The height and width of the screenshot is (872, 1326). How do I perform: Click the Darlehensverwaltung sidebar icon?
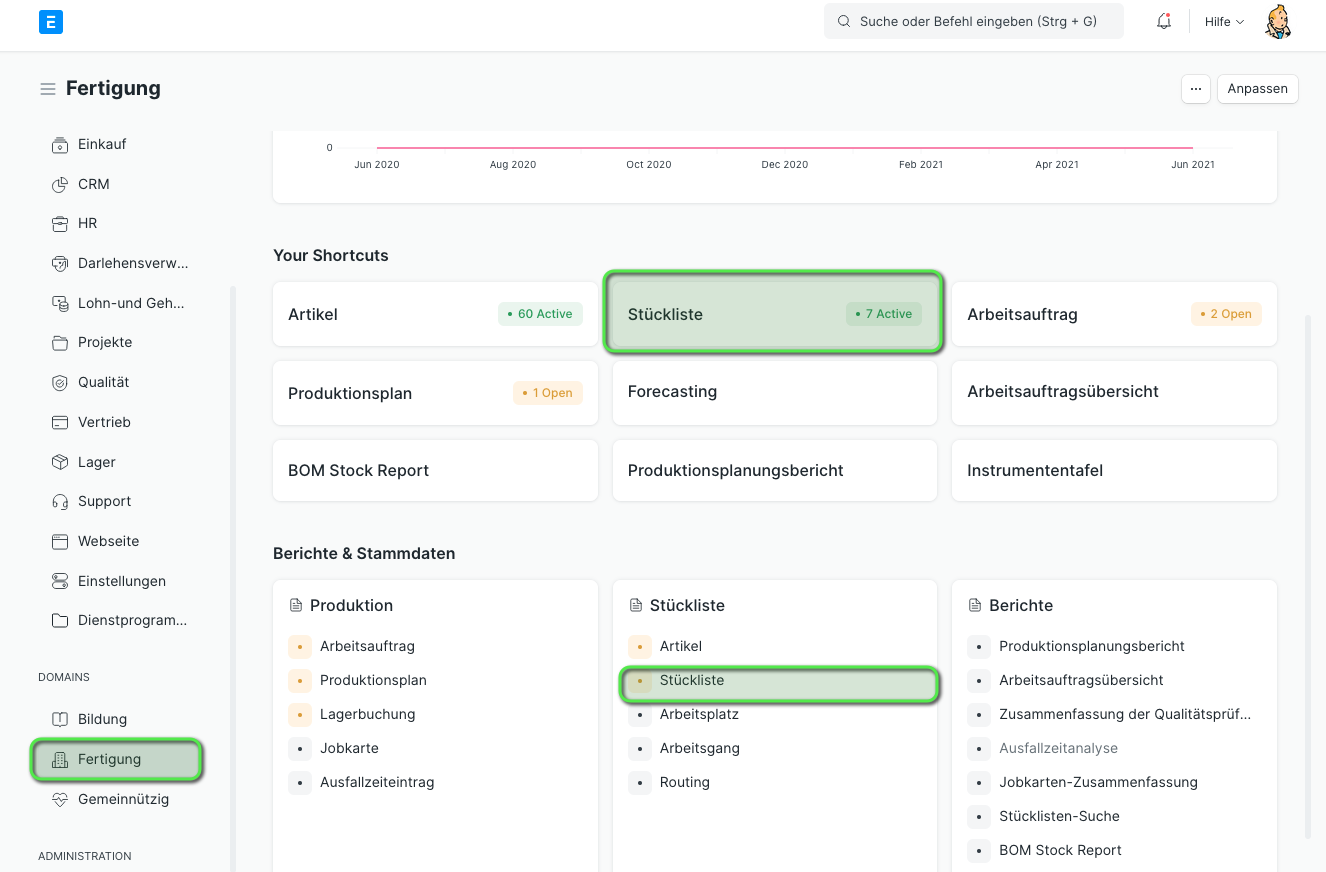59,263
